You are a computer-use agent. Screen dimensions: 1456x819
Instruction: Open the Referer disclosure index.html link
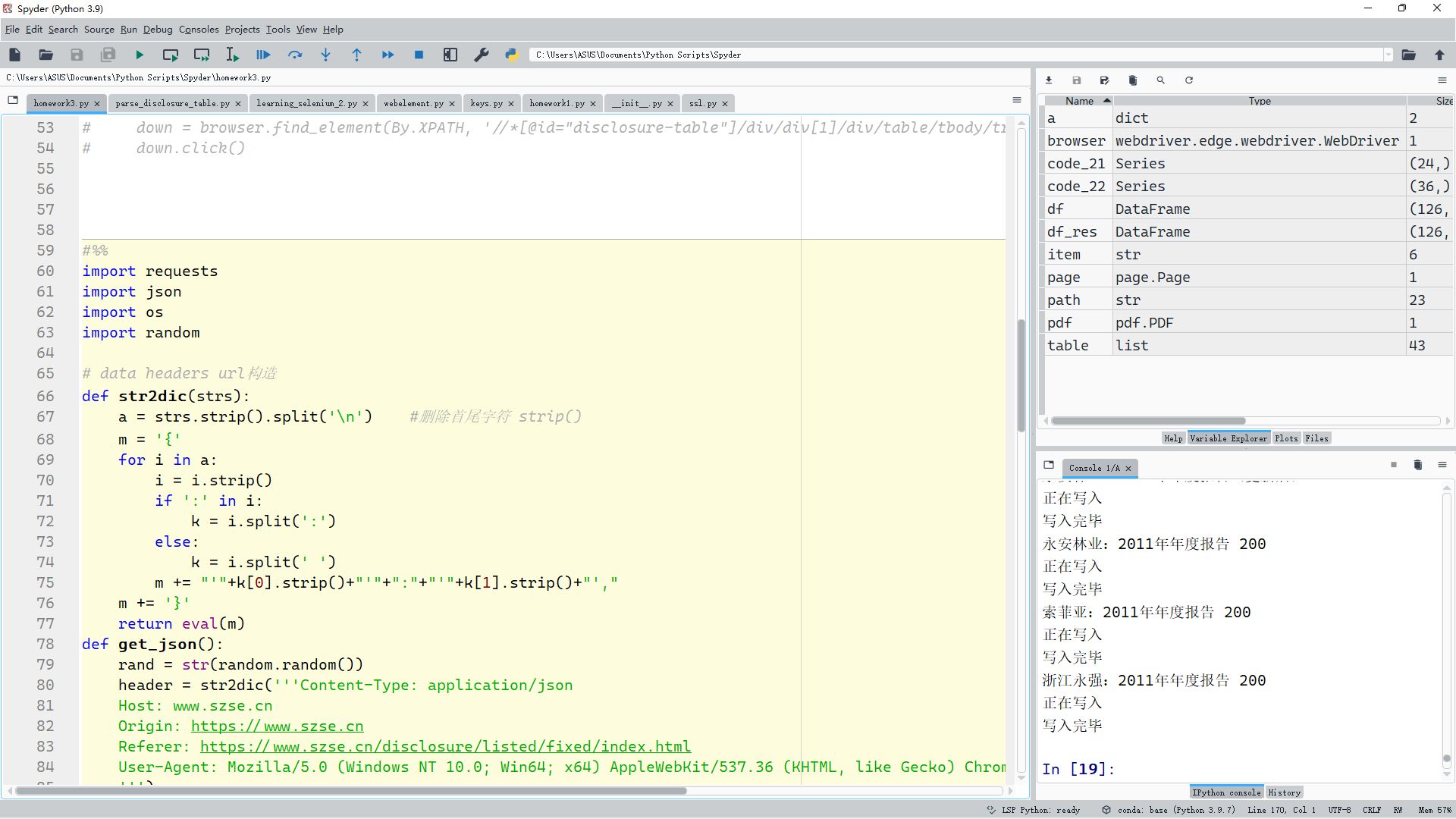[445, 746]
